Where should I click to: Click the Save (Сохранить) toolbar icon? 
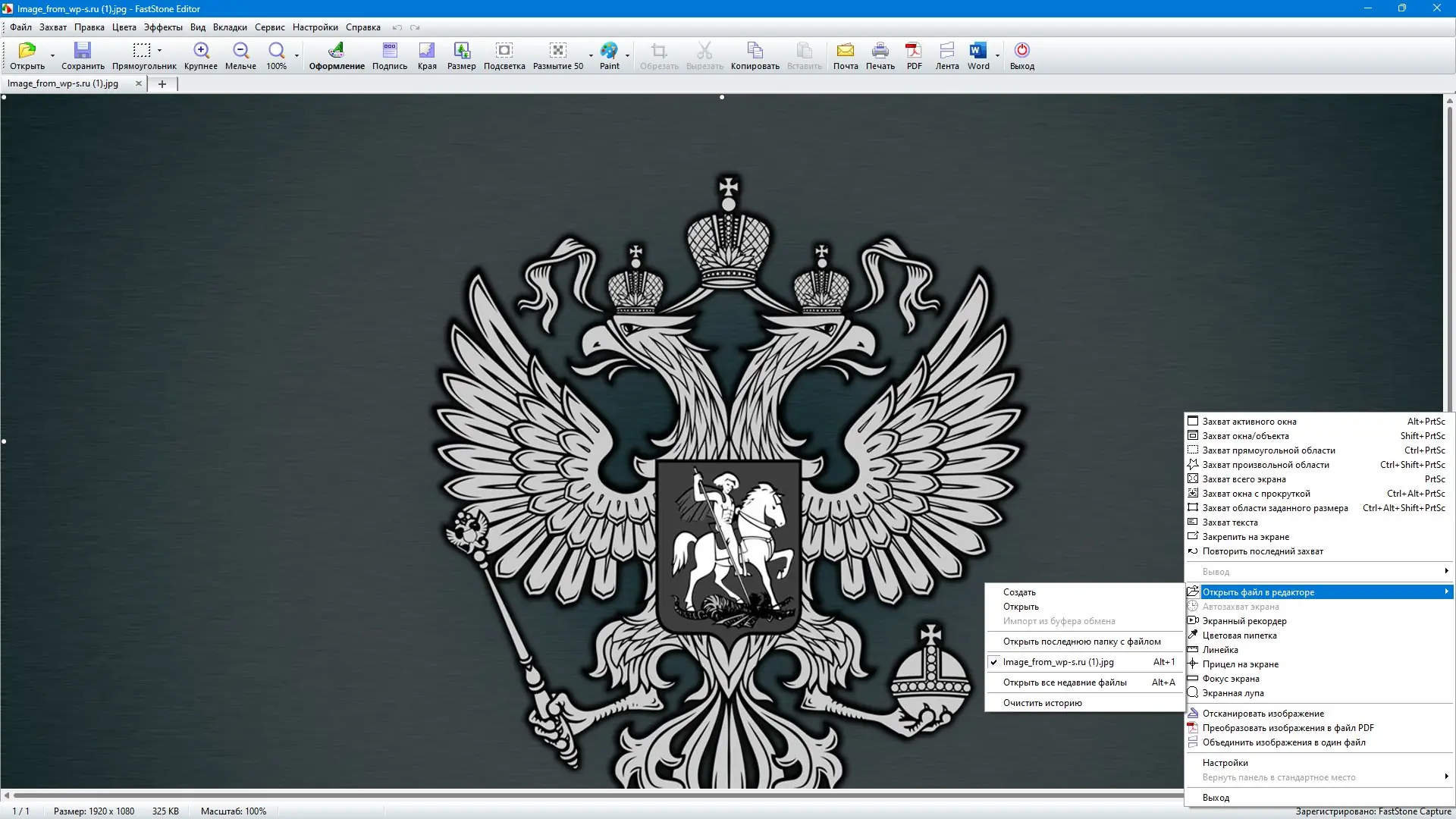pos(83,55)
